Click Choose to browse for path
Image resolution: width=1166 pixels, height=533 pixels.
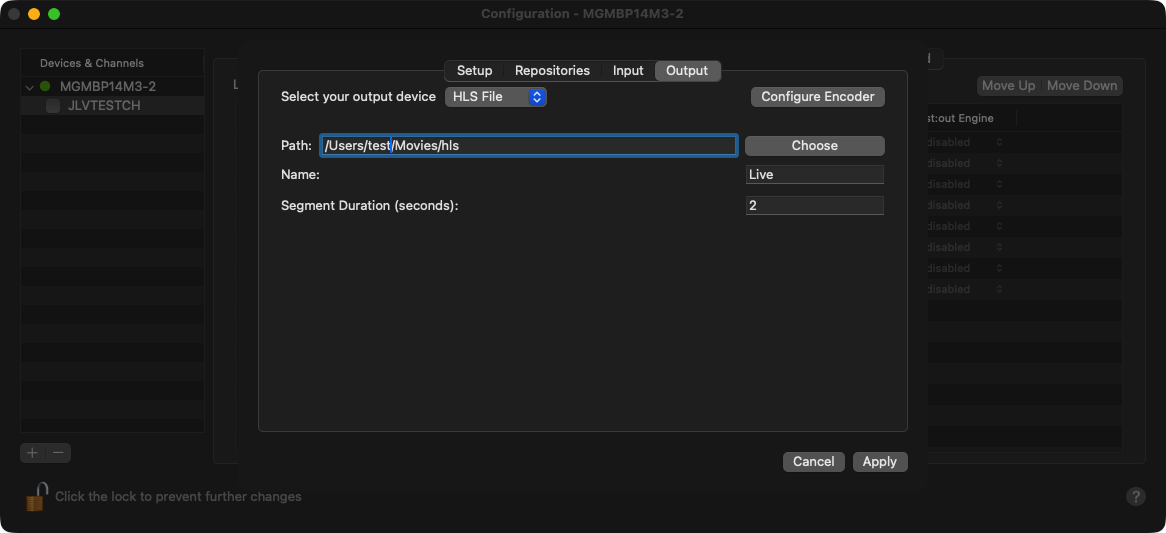point(814,146)
